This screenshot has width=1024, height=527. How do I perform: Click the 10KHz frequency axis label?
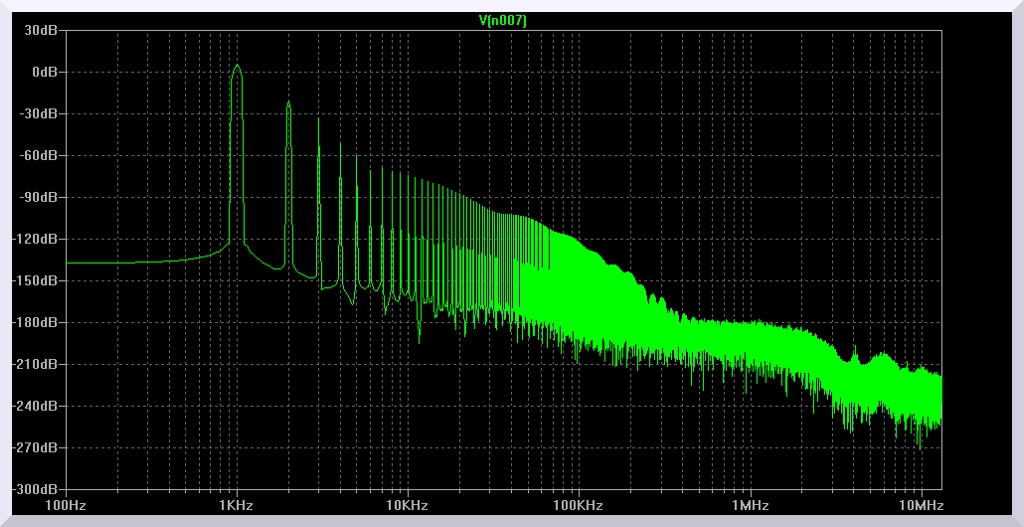coord(407,506)
